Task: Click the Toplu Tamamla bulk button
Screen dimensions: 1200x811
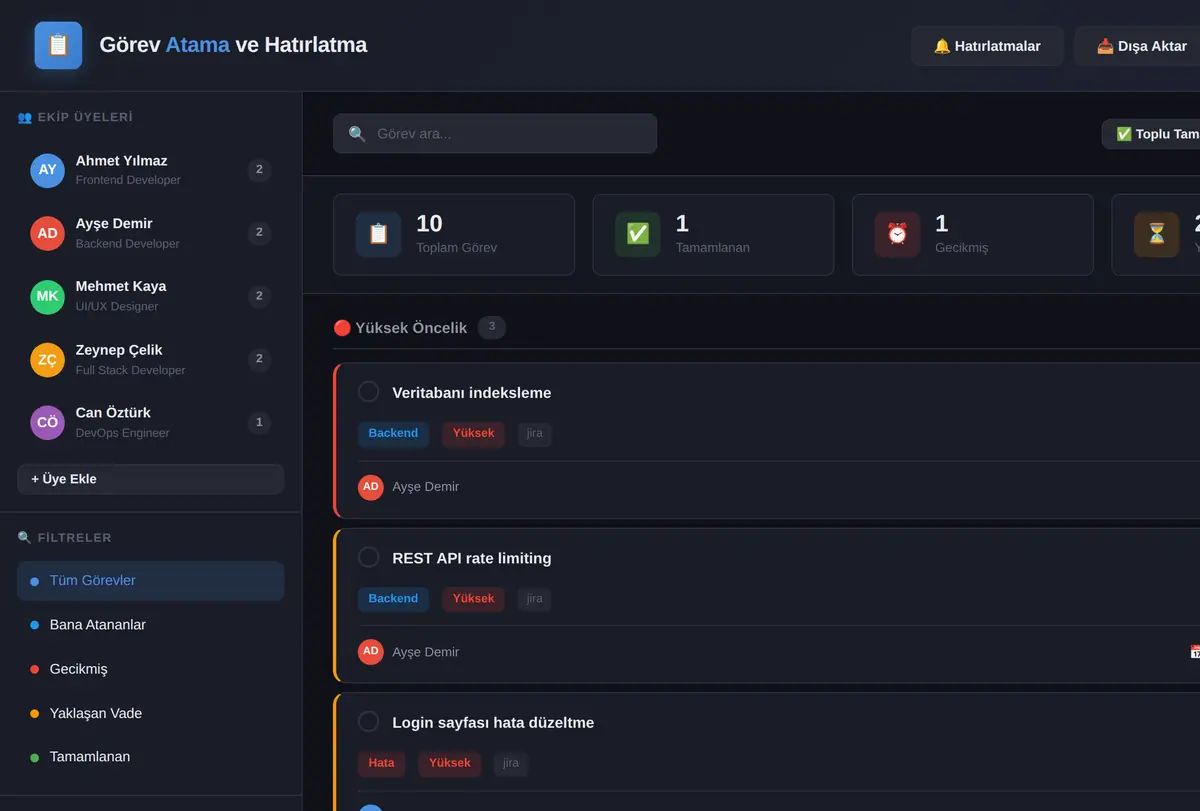Action: tap(1151, 134)
